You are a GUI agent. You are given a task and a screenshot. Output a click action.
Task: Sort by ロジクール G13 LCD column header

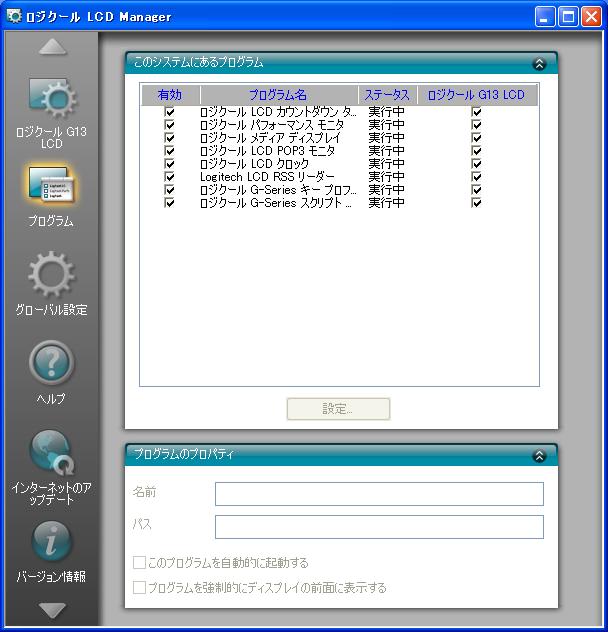click(477, 95)
